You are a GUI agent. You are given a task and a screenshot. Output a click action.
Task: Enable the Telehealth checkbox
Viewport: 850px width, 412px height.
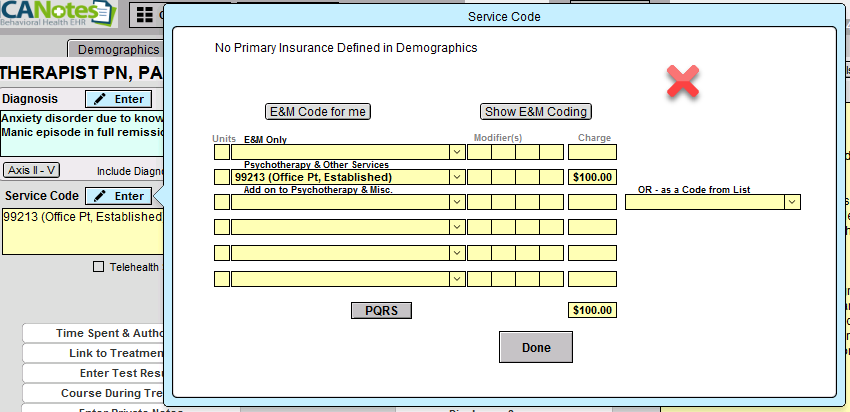click(98, 267)
